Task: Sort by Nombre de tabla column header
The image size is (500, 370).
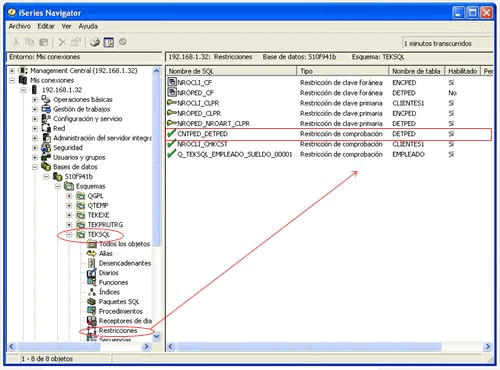Action: click(417, 71)
